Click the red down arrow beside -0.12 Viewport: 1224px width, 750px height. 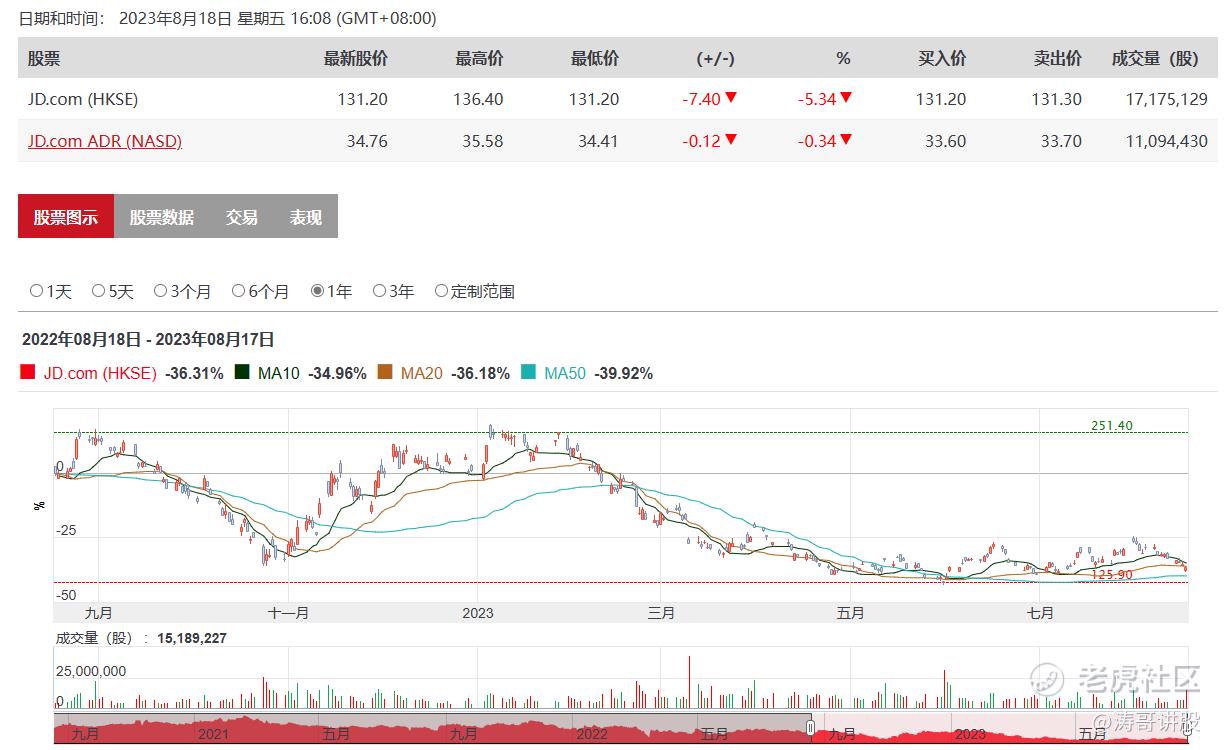(731, 140)
